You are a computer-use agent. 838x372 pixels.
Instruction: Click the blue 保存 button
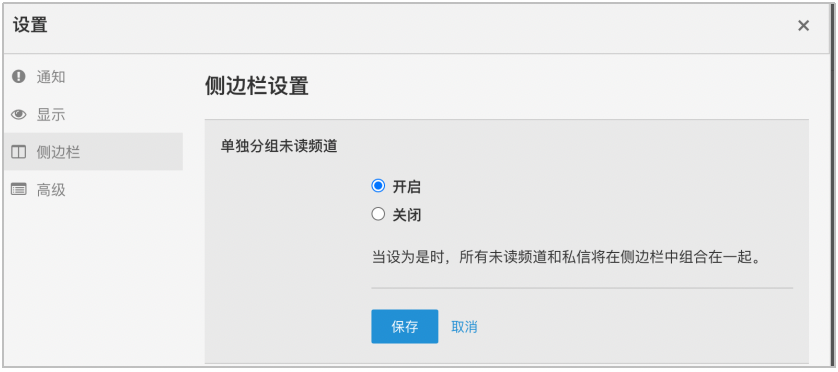405,327
